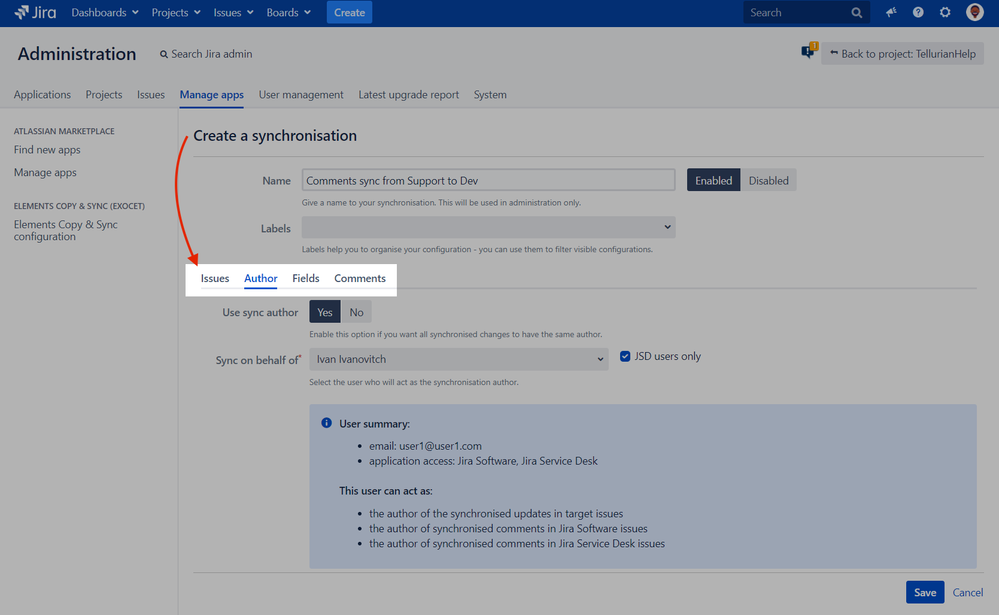
Task: Open the Sync on behalf of dropdown
Action: tap(459, 358)
